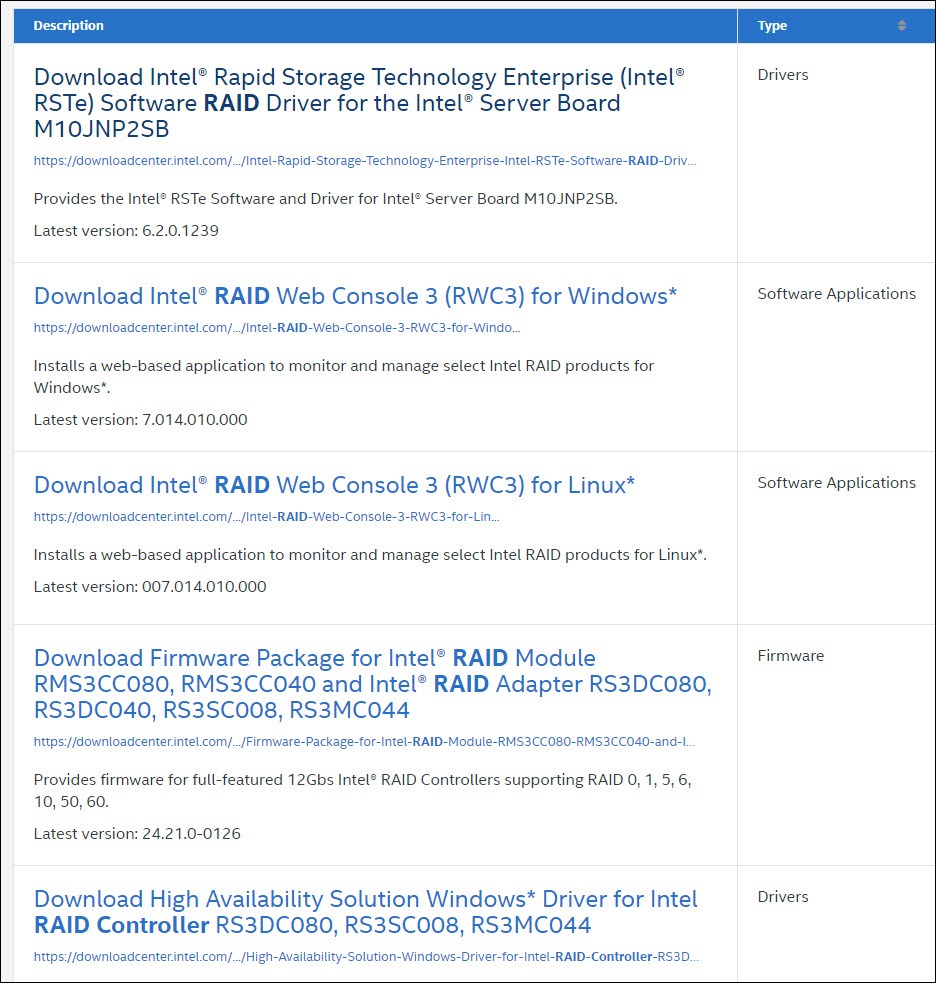Click the sort arrows in Type header
The width and height of the screenshot is (936, 983).
[x=902, y=26]
